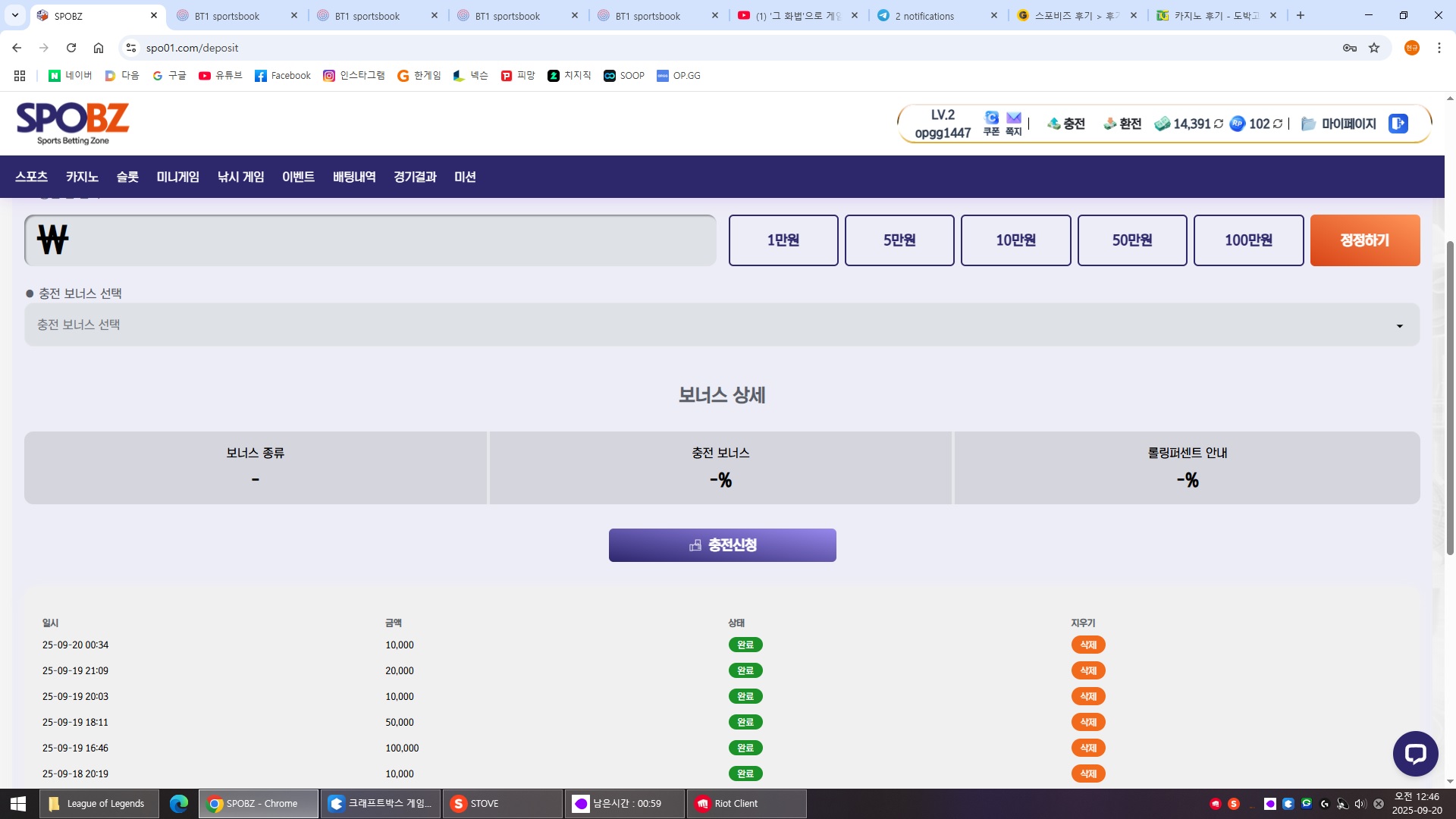Switch to the 2 notifications Telegram tab

click(x=925, y=16)
